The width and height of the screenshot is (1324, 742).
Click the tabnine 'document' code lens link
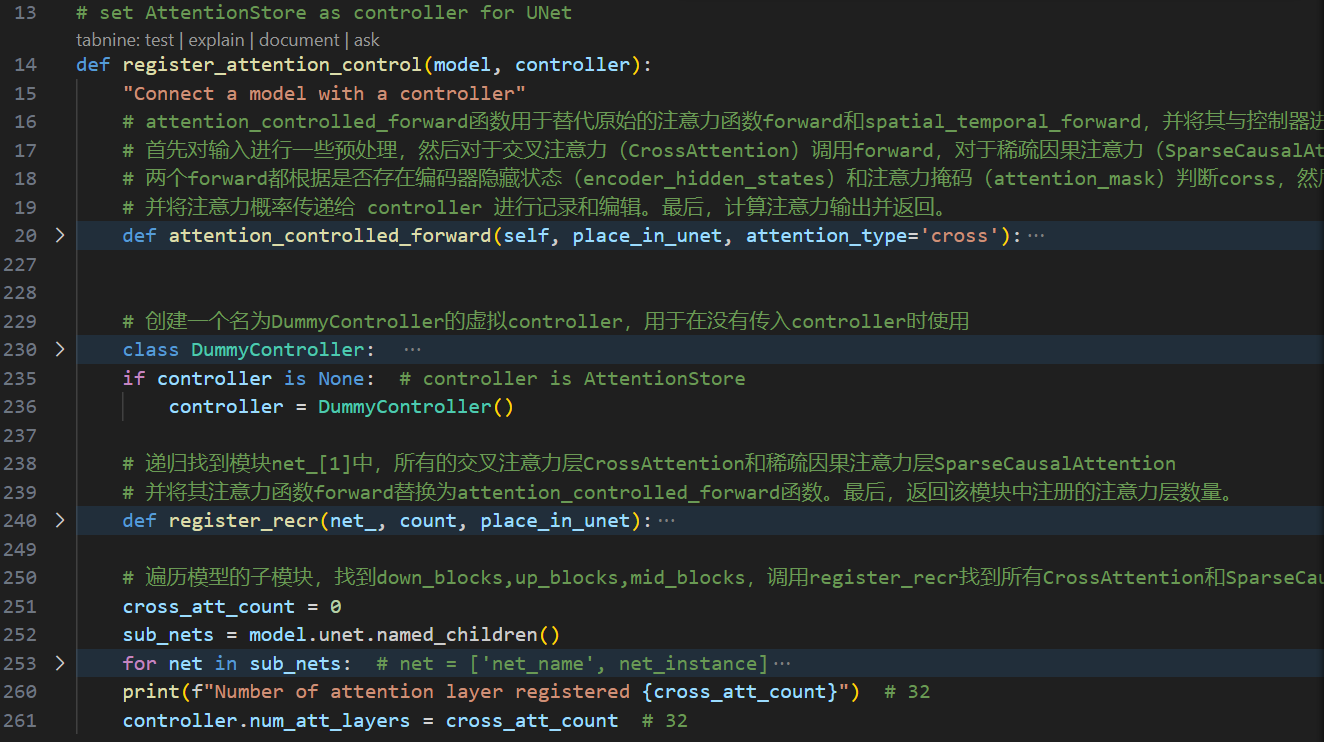click(299, 40)
